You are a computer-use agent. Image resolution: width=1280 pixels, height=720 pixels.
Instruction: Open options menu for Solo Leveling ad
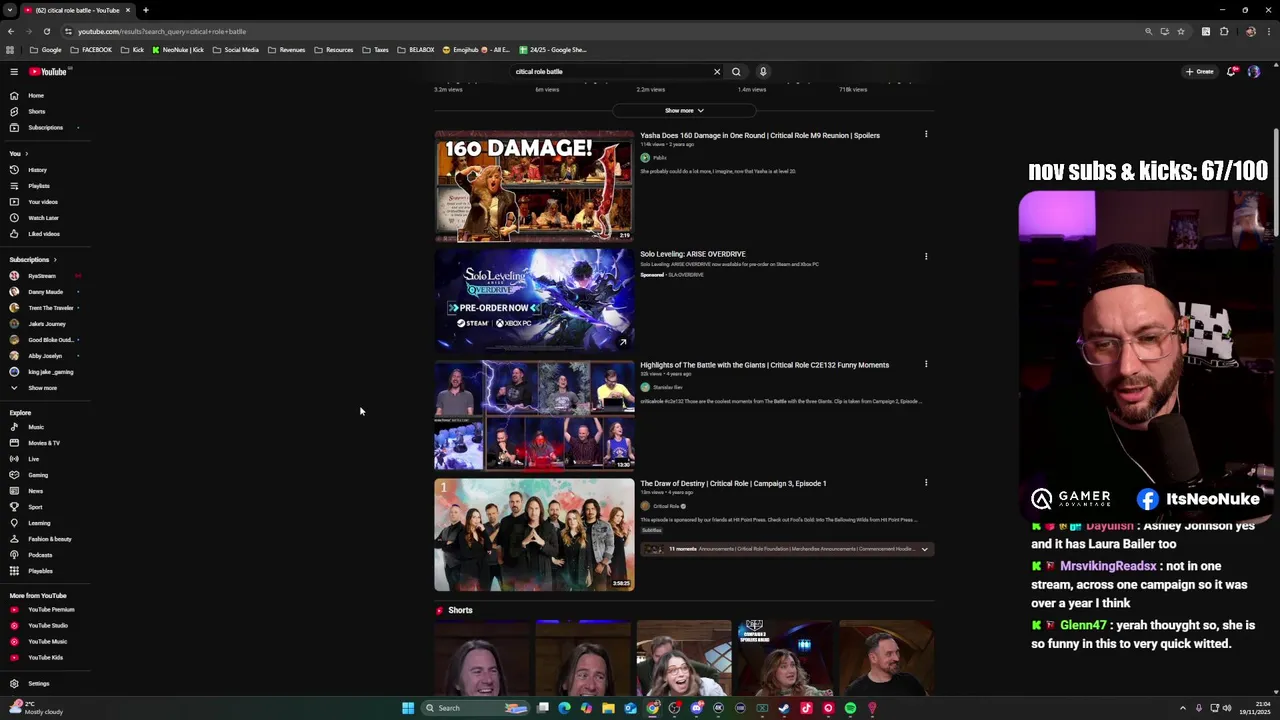[x=926, y=256]
